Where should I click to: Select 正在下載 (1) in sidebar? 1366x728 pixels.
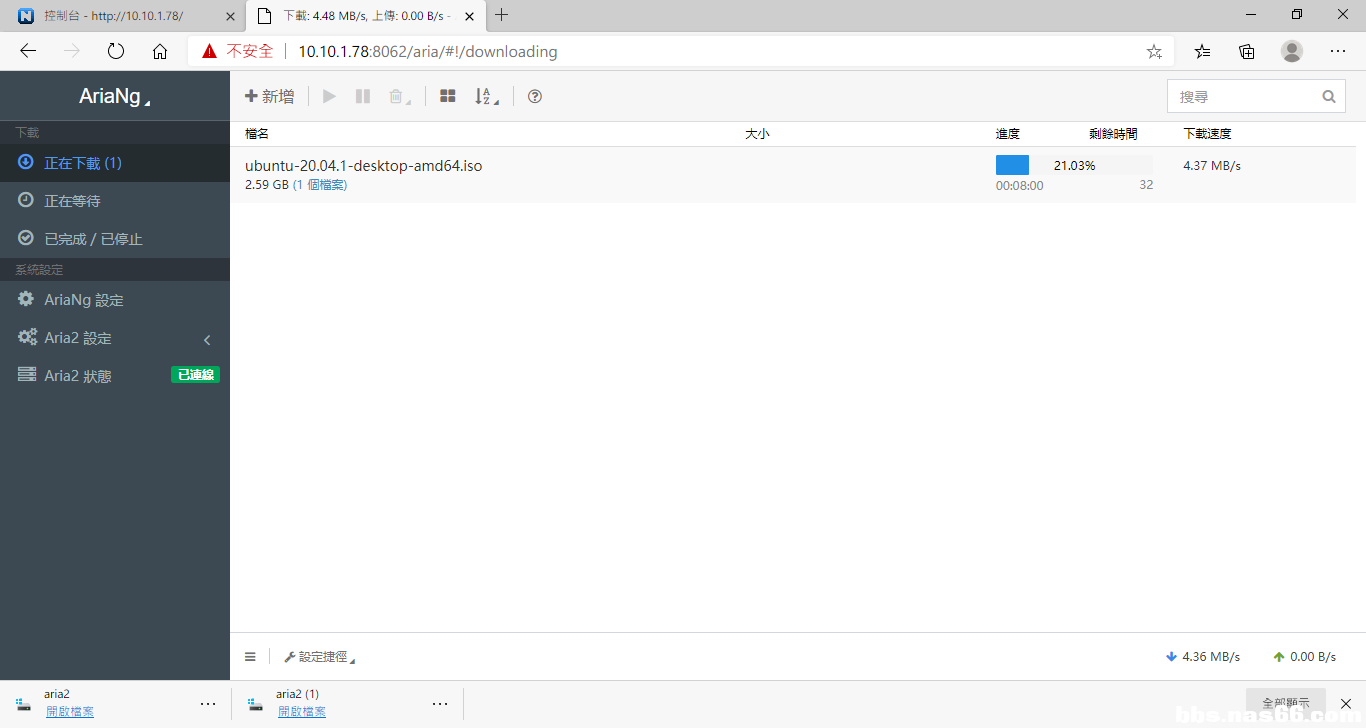pos(115,163)
